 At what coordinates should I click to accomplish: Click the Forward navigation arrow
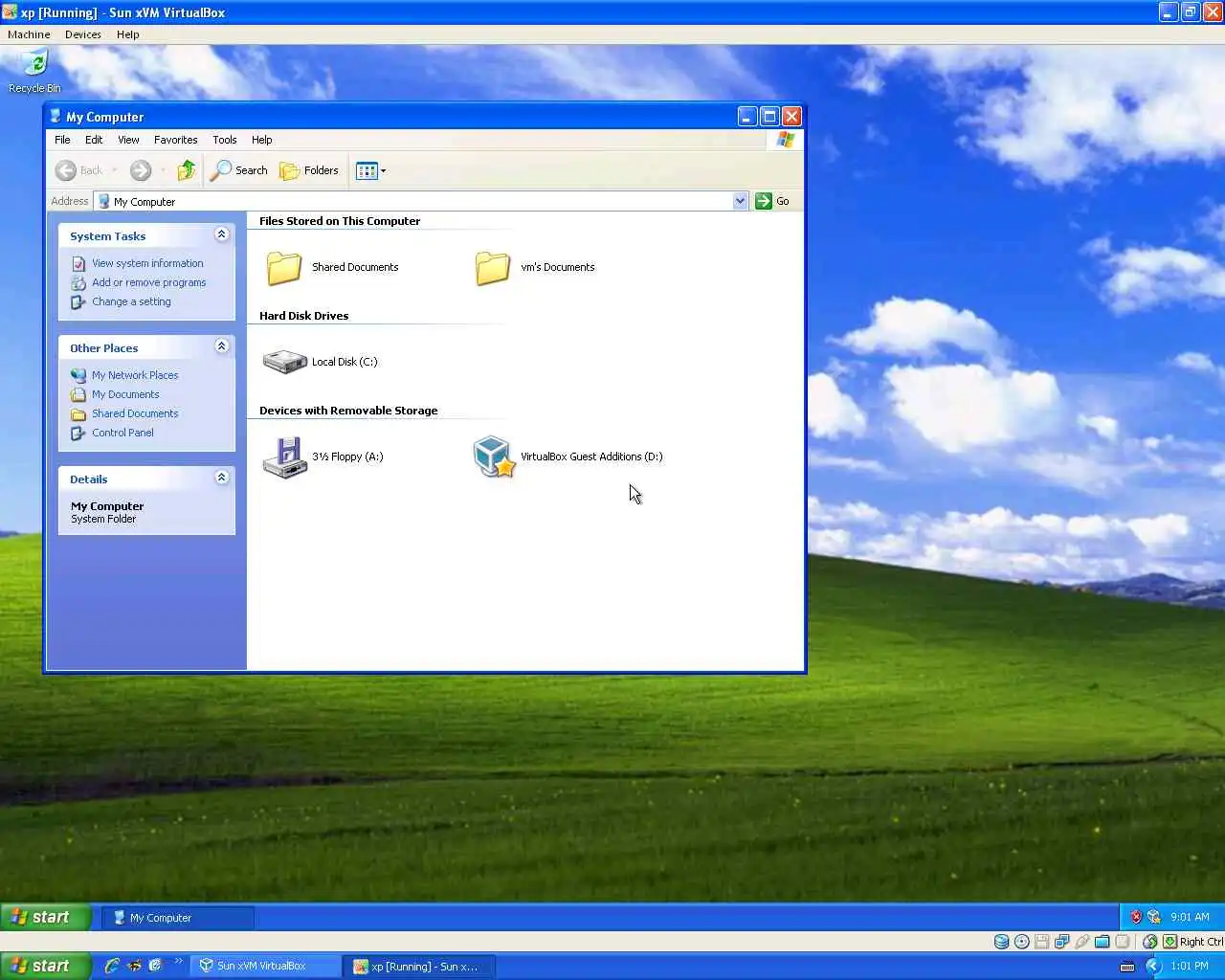[x=141, y=170]
